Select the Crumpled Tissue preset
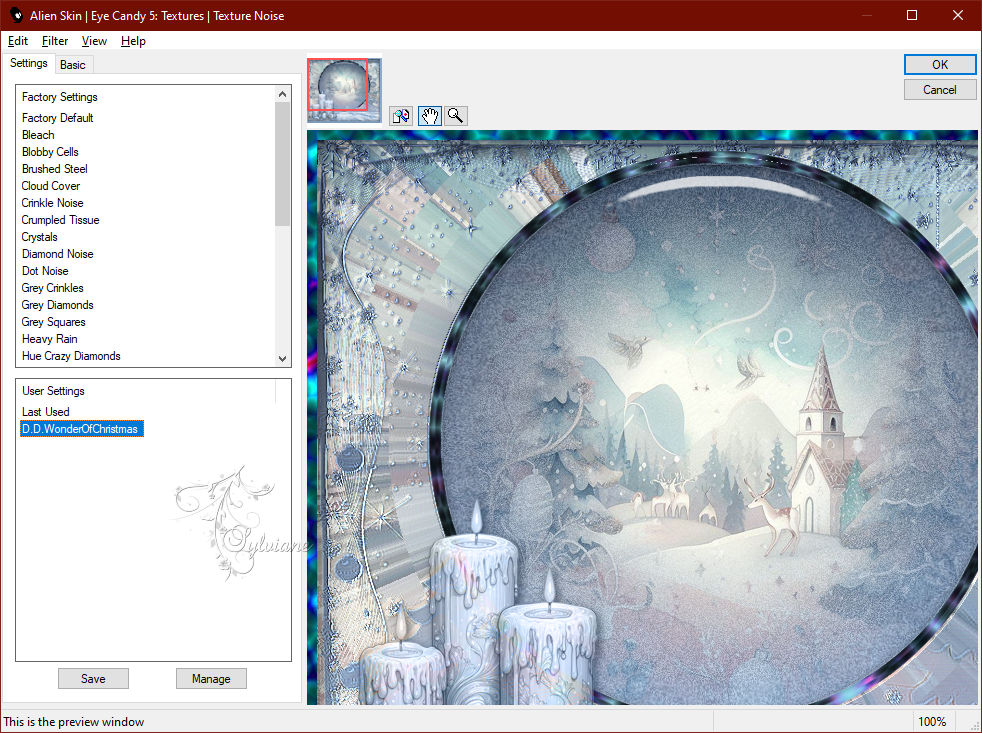982x733 pixels. coord(60,219)
